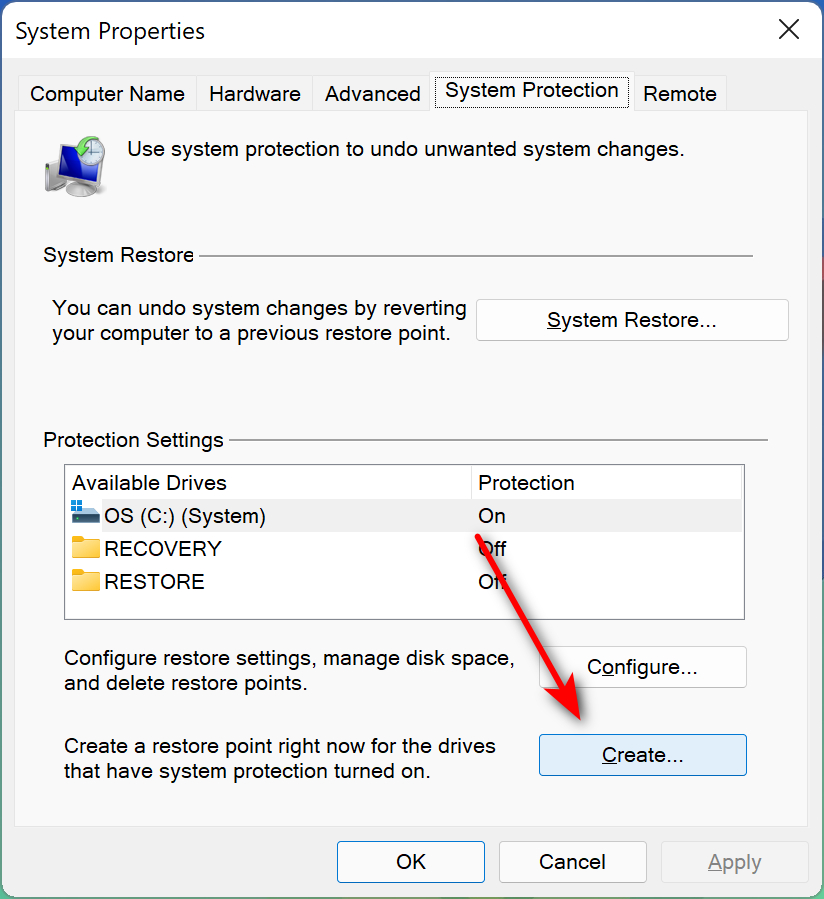Close the System Properties dialog

click(x=789, y=30)
